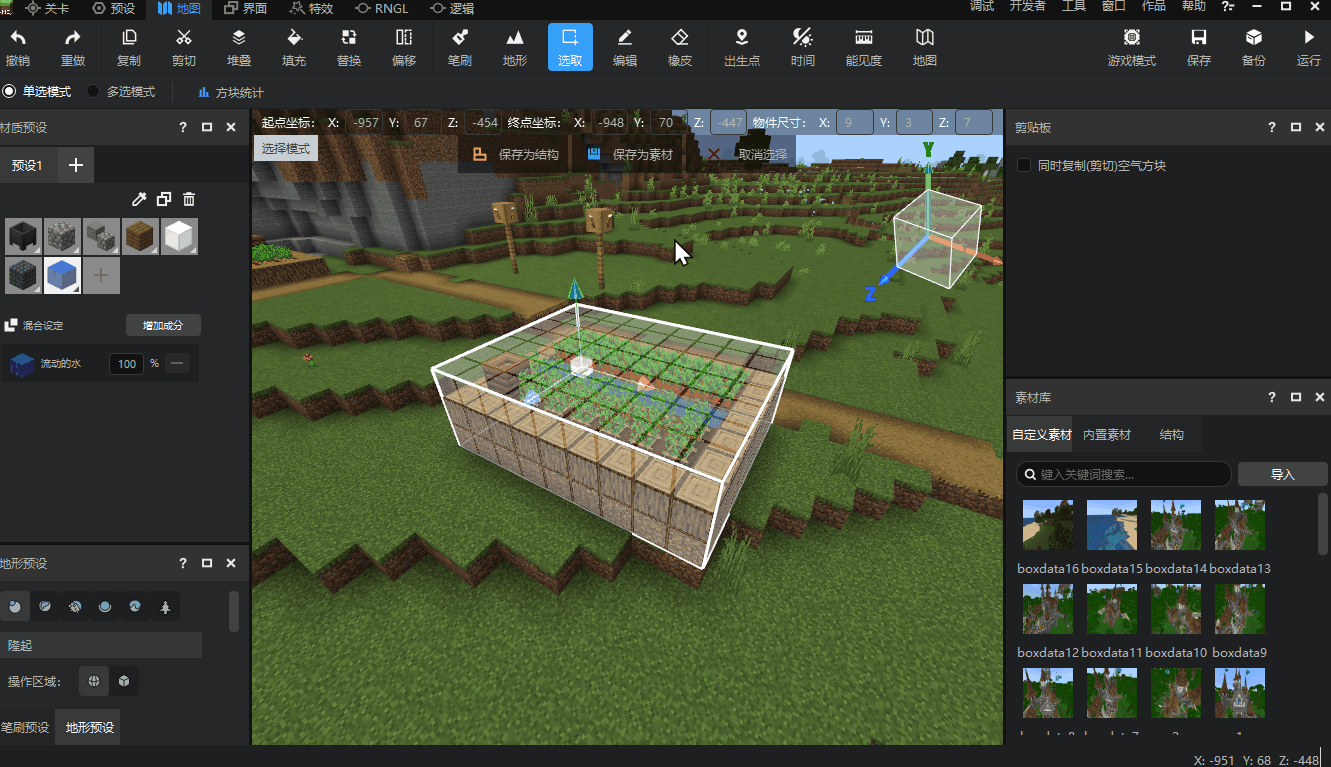Select the white block material swatch
This screenshot has height=767, width=1331.
(180, 237)
